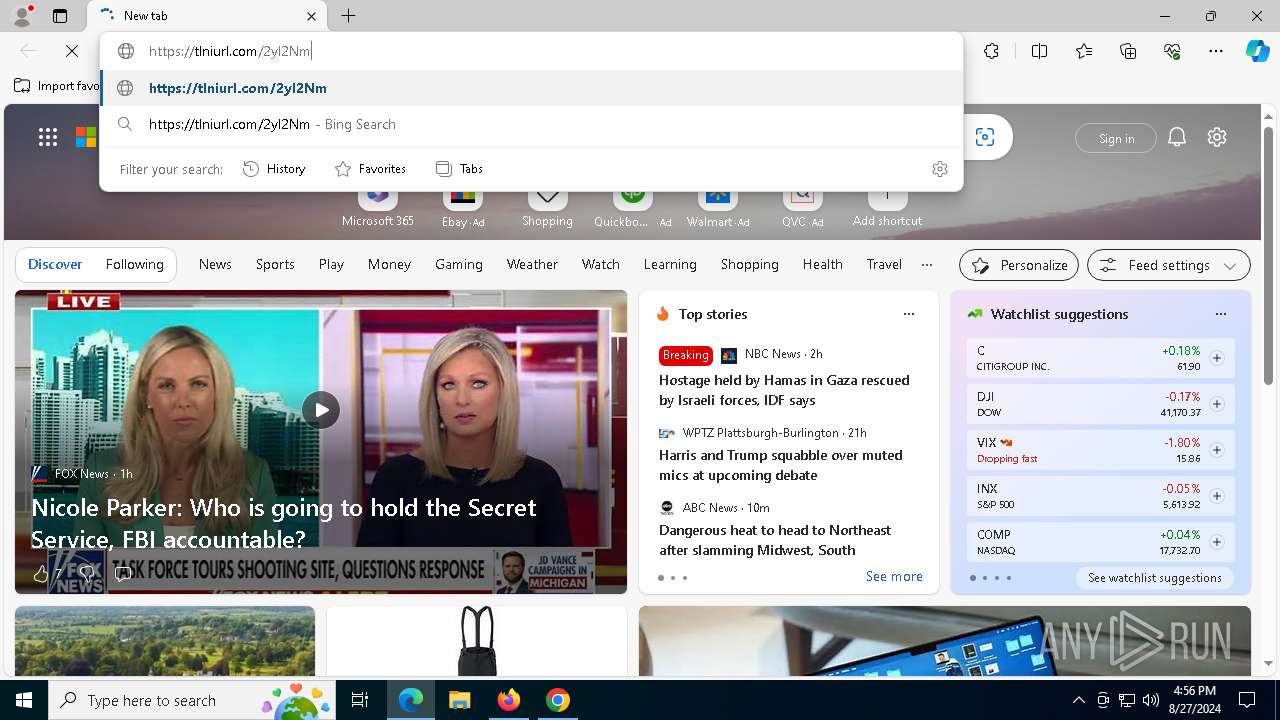Show more feed categories ellipsis
The height and width of the screenshot is (720, 1280).
[927, 264]
